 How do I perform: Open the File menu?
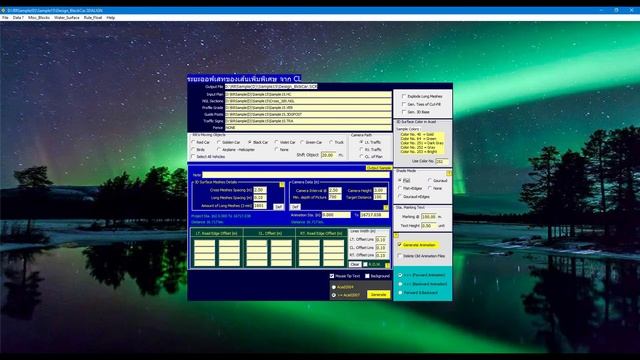[5, 18]
